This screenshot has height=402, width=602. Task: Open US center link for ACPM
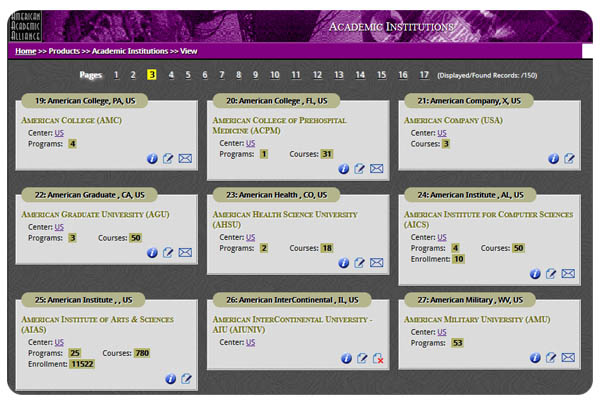click(x=250, y=143)
